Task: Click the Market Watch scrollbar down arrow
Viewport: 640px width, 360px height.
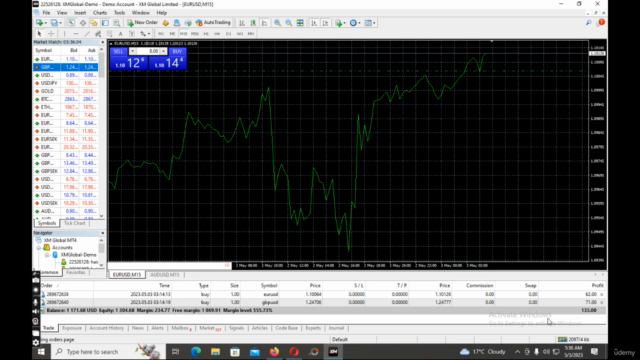Action: pos(102,216)
